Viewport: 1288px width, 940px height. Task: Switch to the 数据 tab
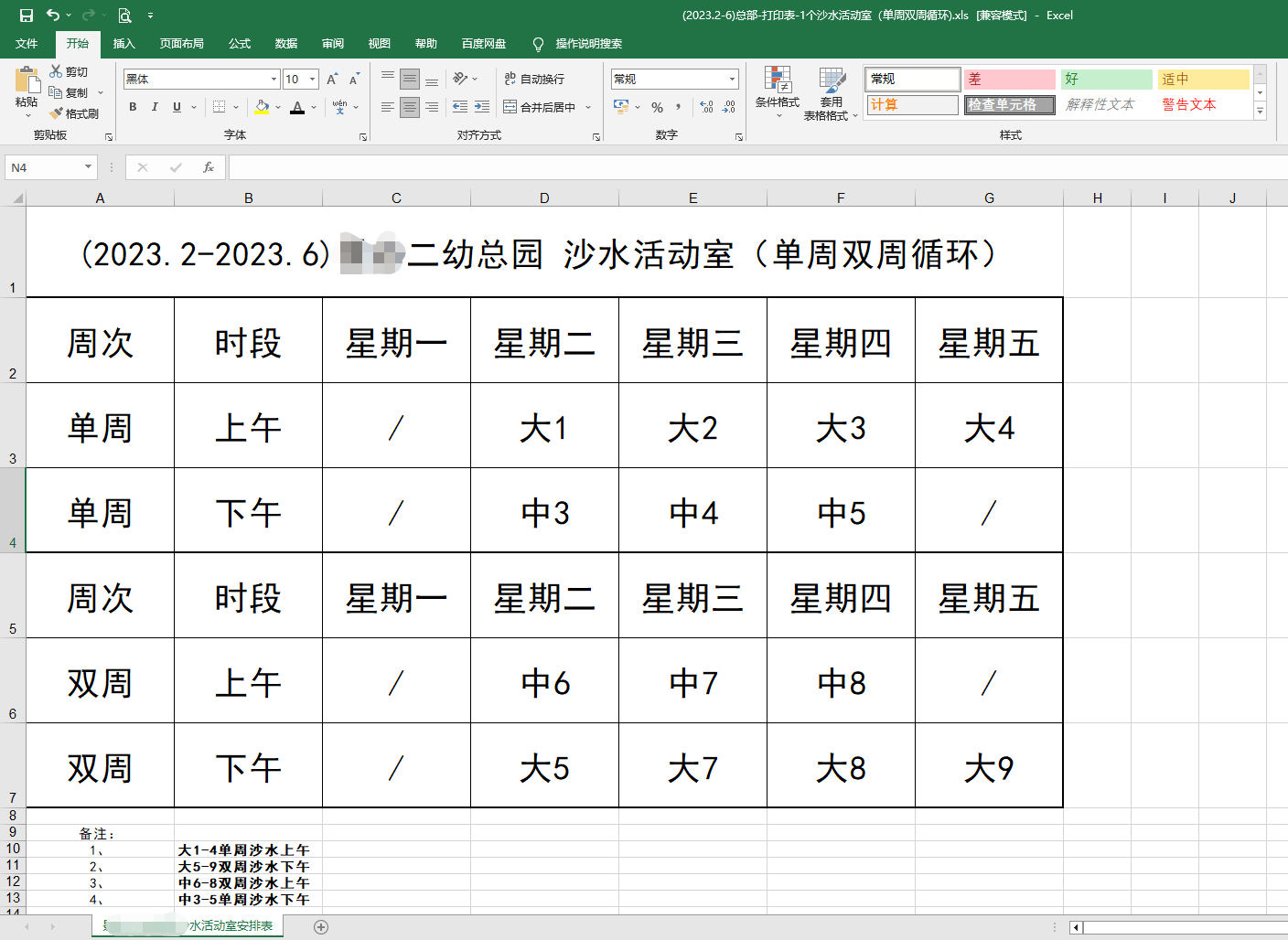[286, 44]
